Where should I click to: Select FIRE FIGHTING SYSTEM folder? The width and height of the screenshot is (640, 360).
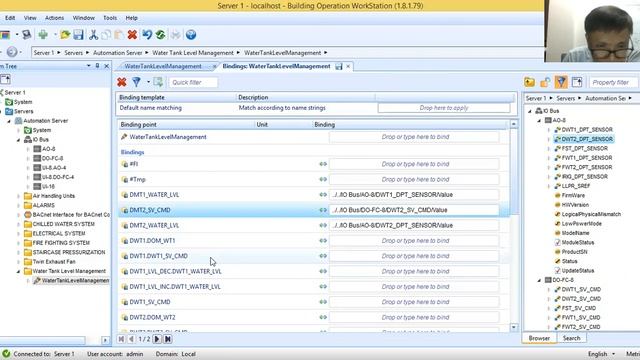61,243
